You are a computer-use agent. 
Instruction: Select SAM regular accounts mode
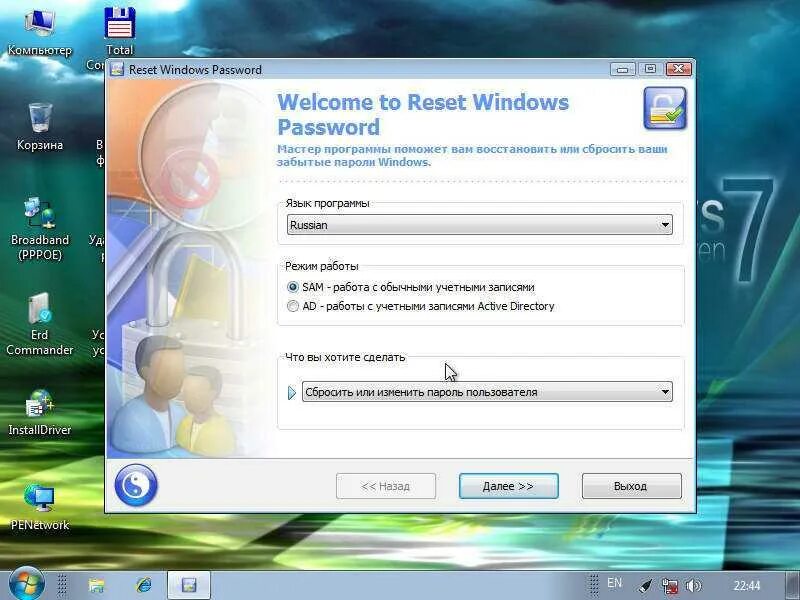click(x=292, y=287)
